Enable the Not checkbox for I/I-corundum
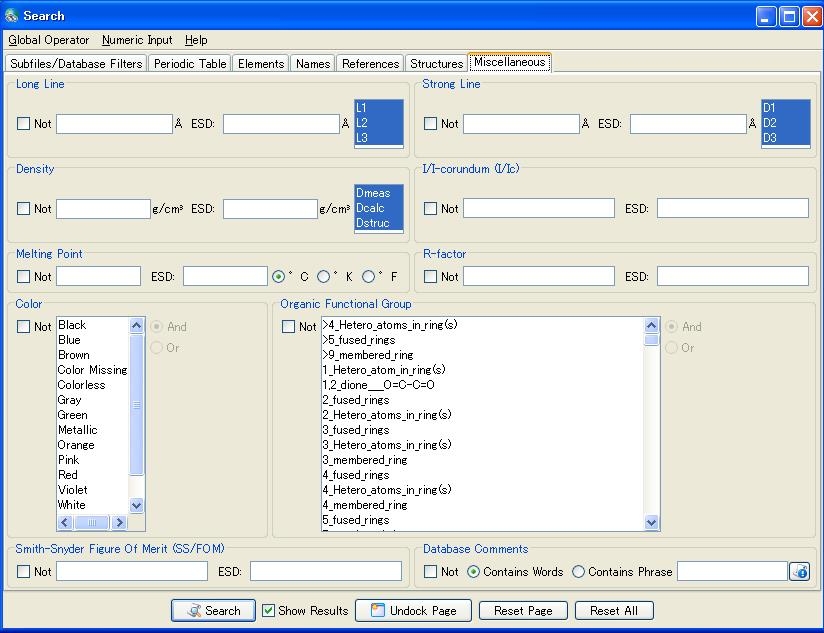This screenshot has height=633, width=824. click(x=430, y=209)
